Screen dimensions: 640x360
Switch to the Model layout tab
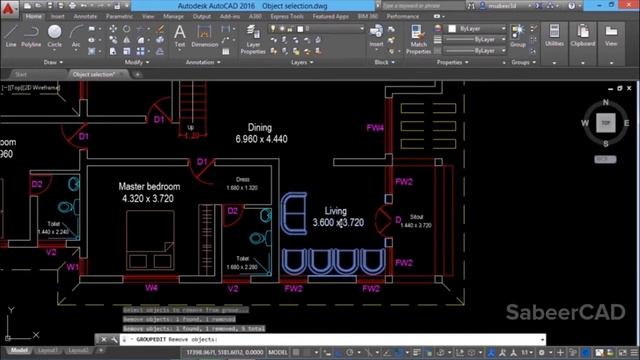(19, 350)
